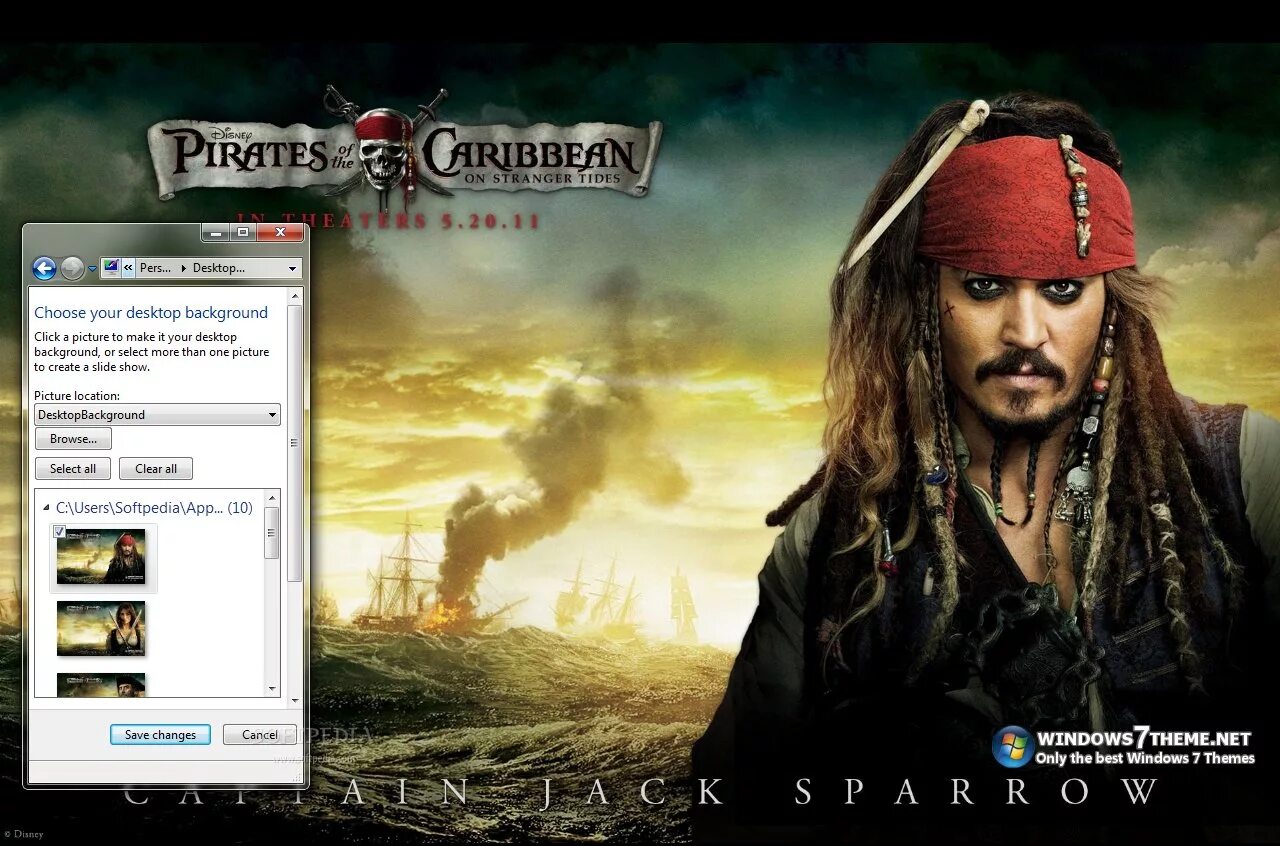Image resolution: width=1280 pixels, height=846 pixels.
Task: Click the Browse... button
Action: 73,439
